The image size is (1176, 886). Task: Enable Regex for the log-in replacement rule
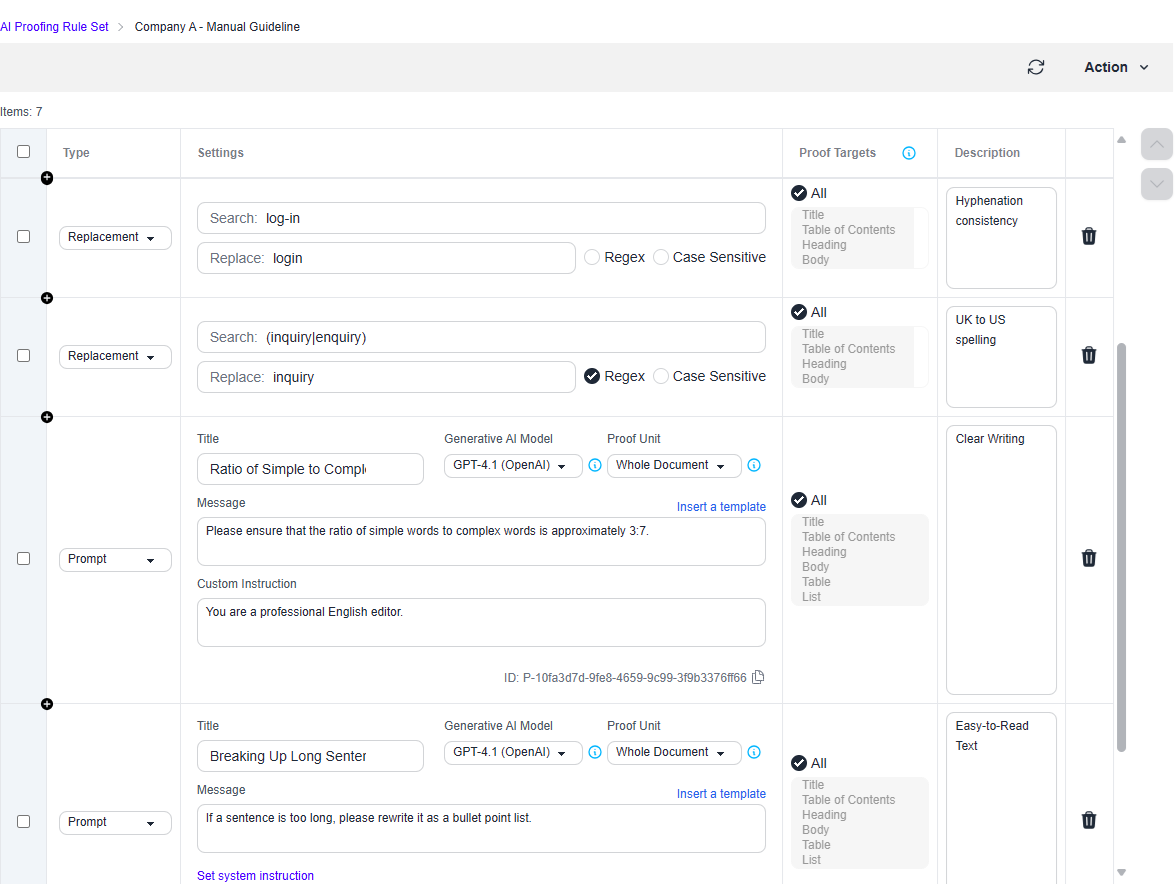[591, 257]
